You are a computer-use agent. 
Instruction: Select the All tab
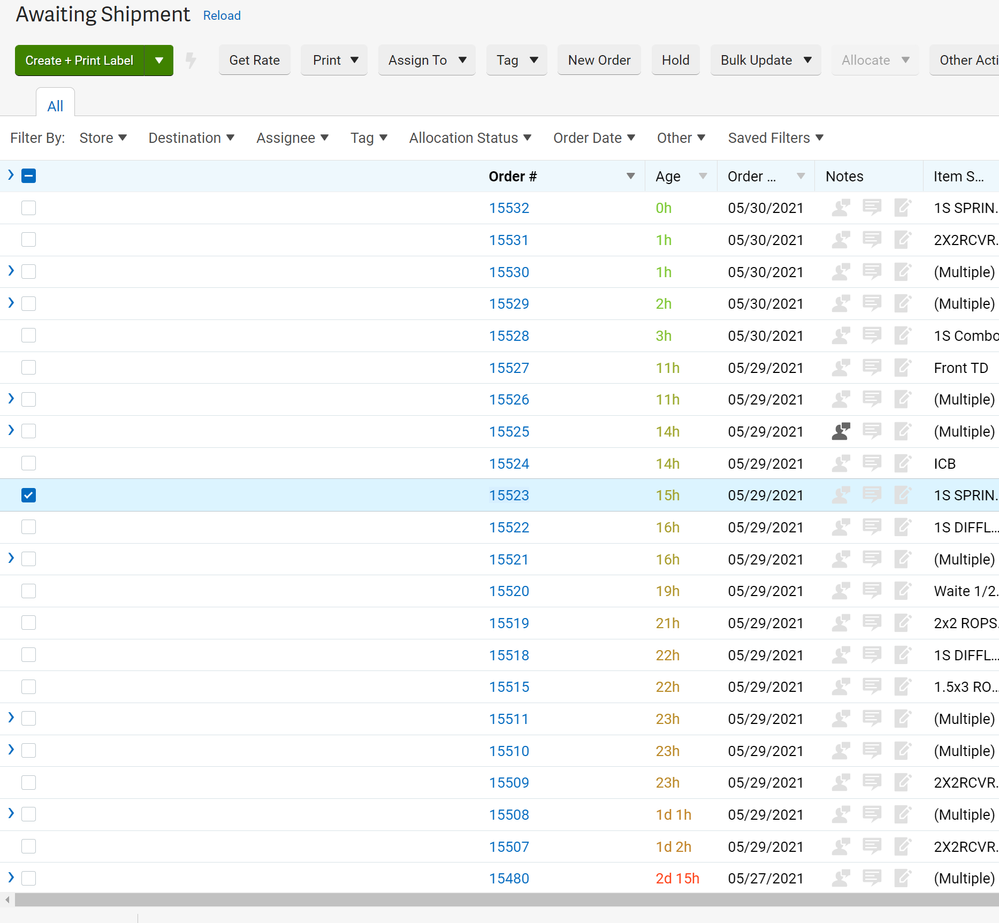pyautogui.click(x=55, y=106)
